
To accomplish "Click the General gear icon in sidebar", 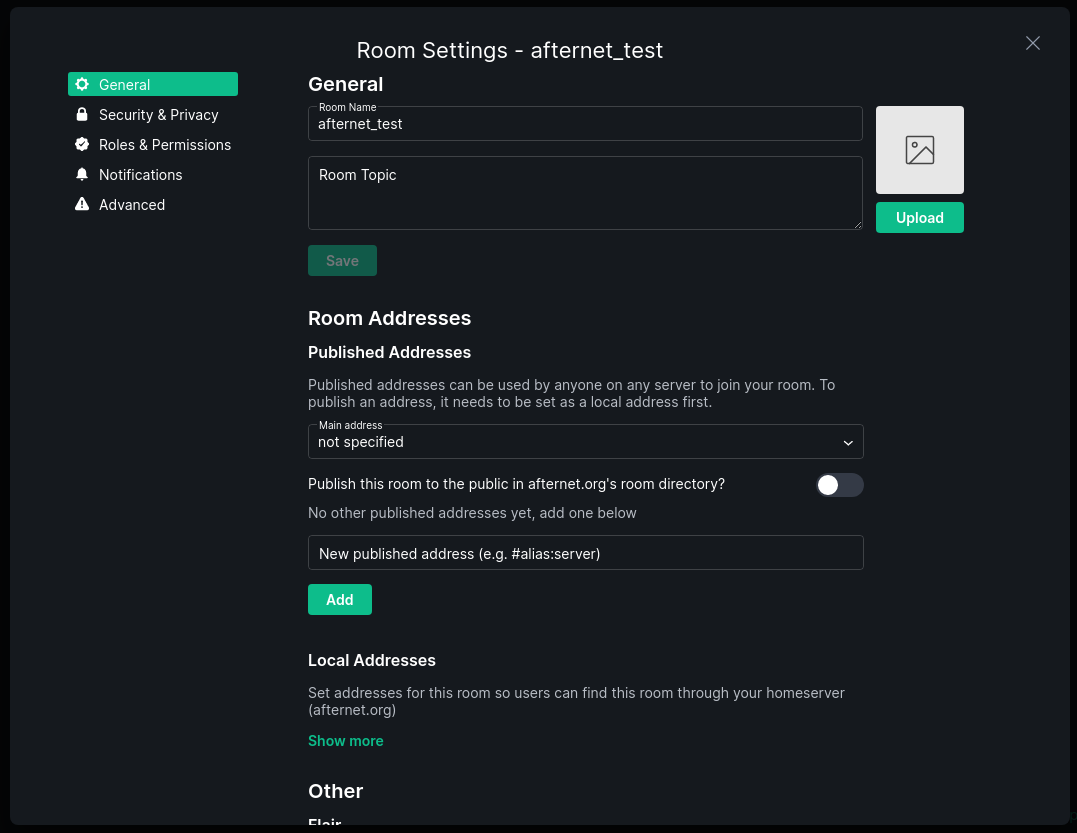I will (x=82, y=85).
